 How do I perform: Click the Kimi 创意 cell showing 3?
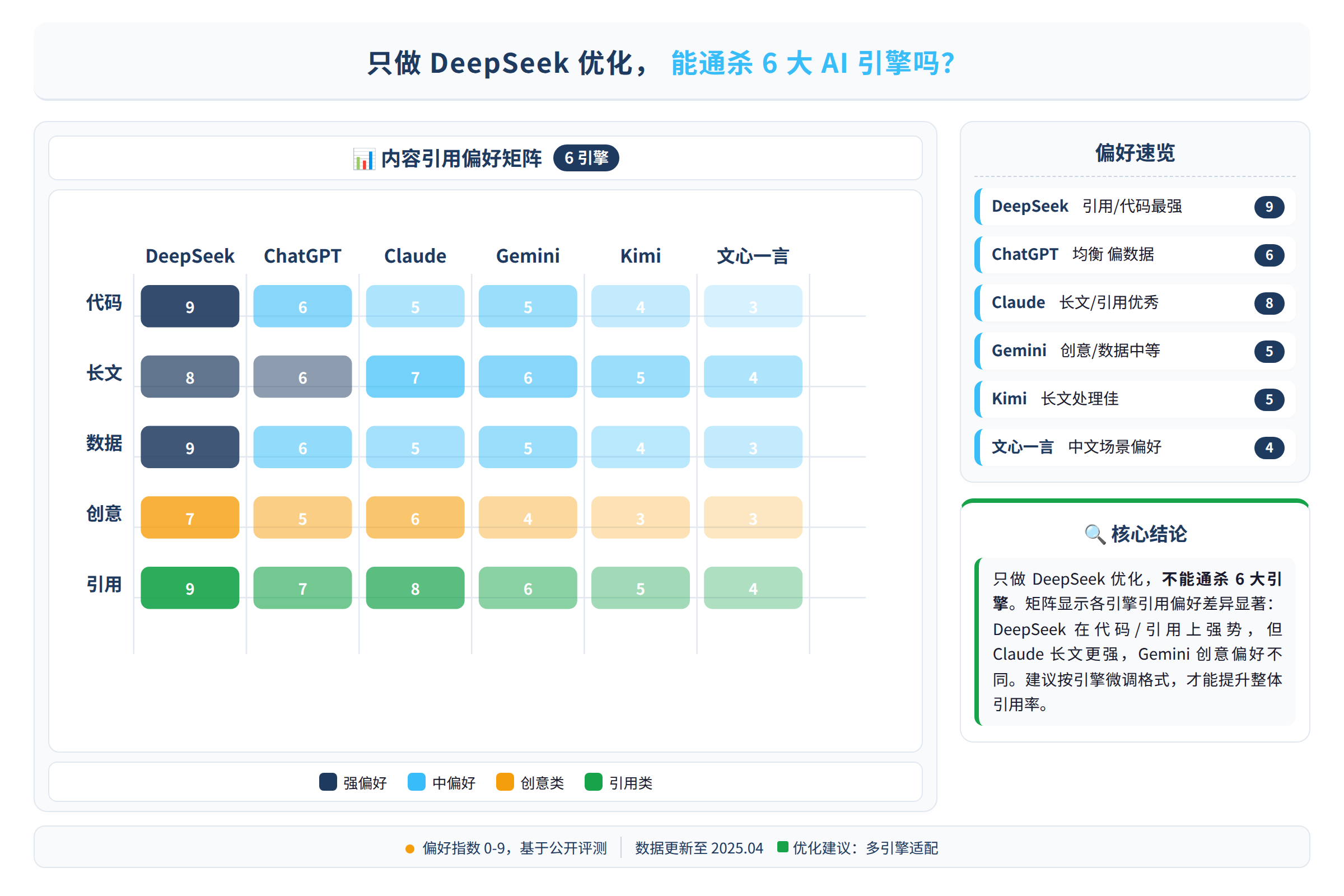click(640, 517)
